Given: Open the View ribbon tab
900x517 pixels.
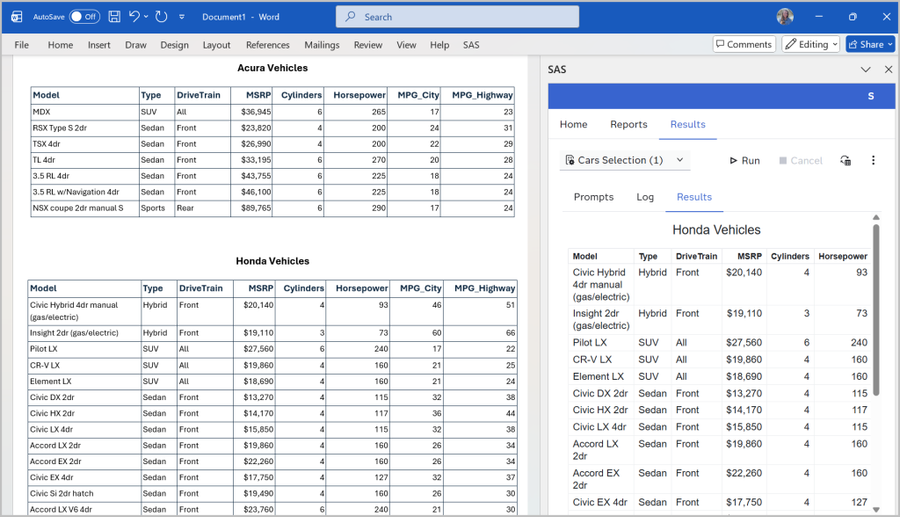Looking at the screenshot, I should [406, 45].
